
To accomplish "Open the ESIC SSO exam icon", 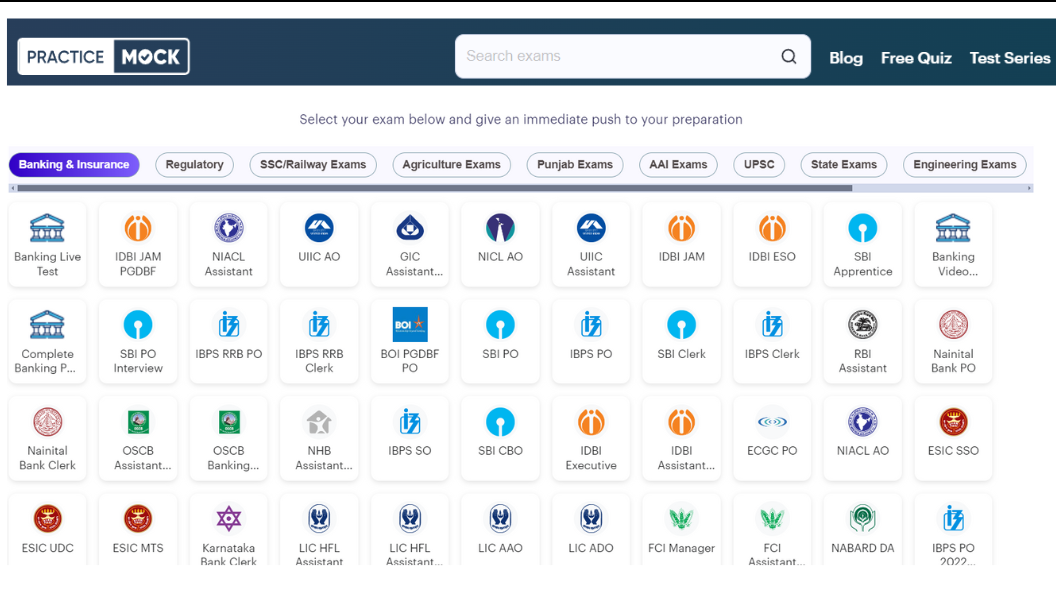I will (x=953, y=422).
